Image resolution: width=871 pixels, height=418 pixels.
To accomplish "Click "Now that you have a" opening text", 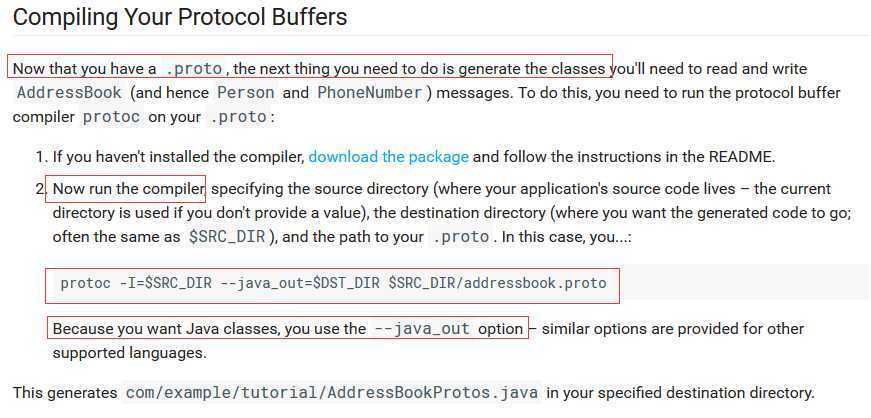I will click(84, 69).
